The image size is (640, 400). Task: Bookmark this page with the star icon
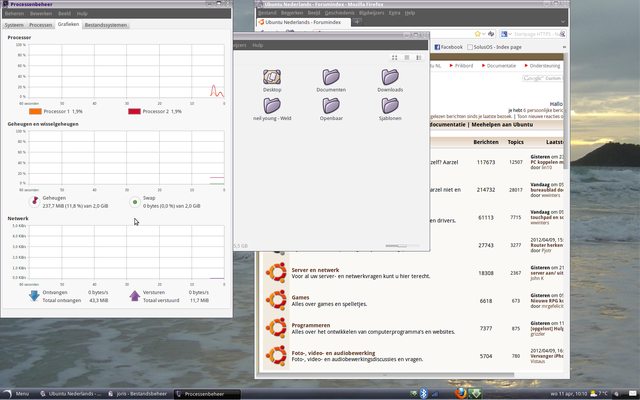coord(477,34)
